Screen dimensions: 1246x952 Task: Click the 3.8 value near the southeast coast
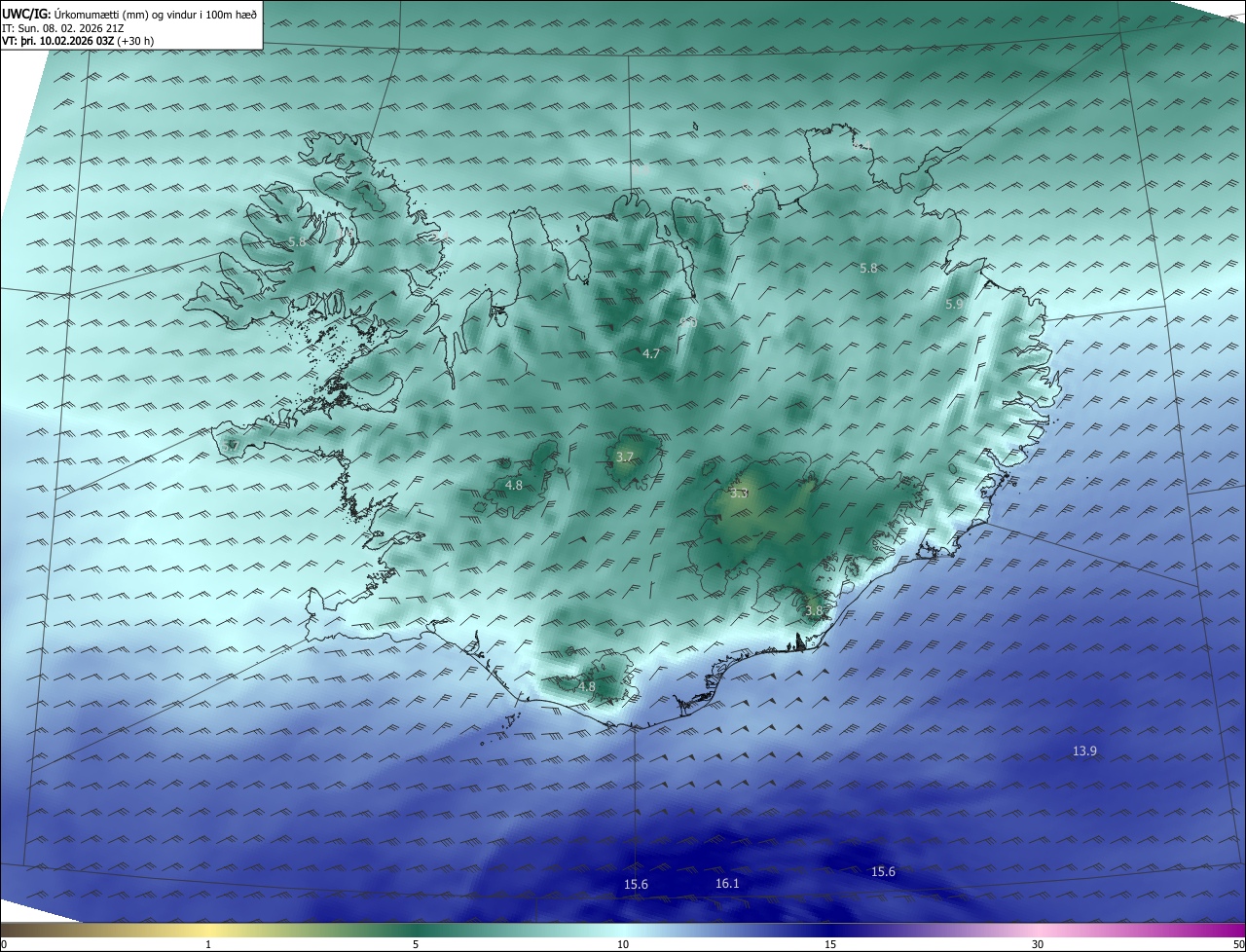coord(814,611)
